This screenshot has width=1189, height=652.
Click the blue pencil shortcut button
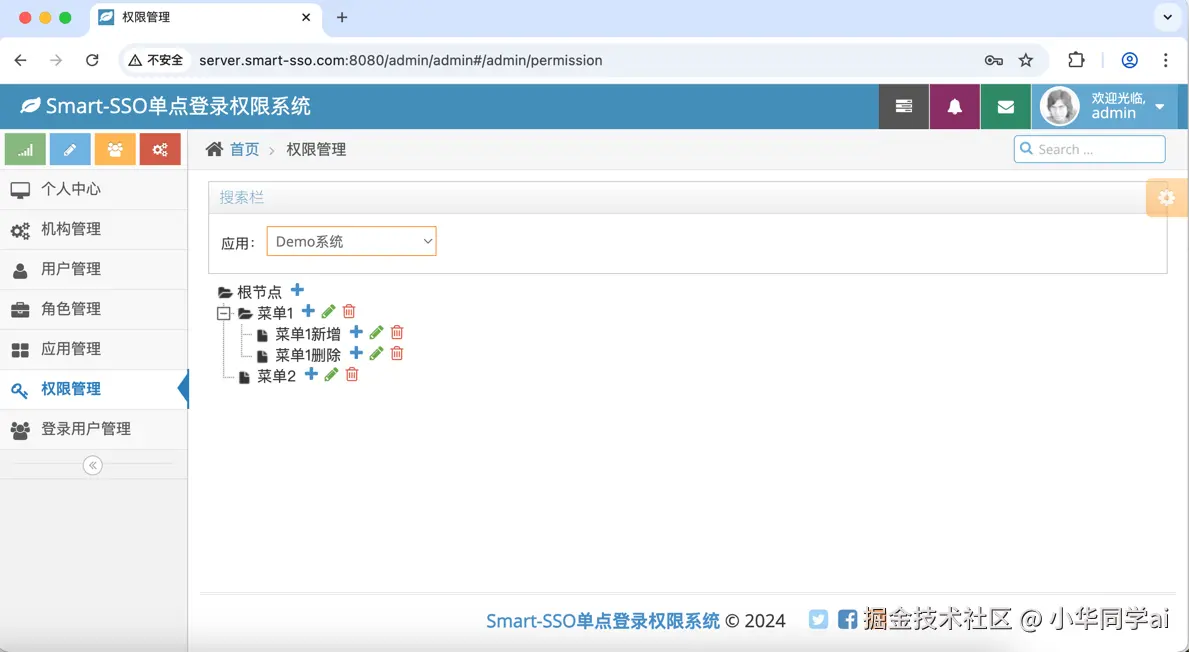(70, 149)
